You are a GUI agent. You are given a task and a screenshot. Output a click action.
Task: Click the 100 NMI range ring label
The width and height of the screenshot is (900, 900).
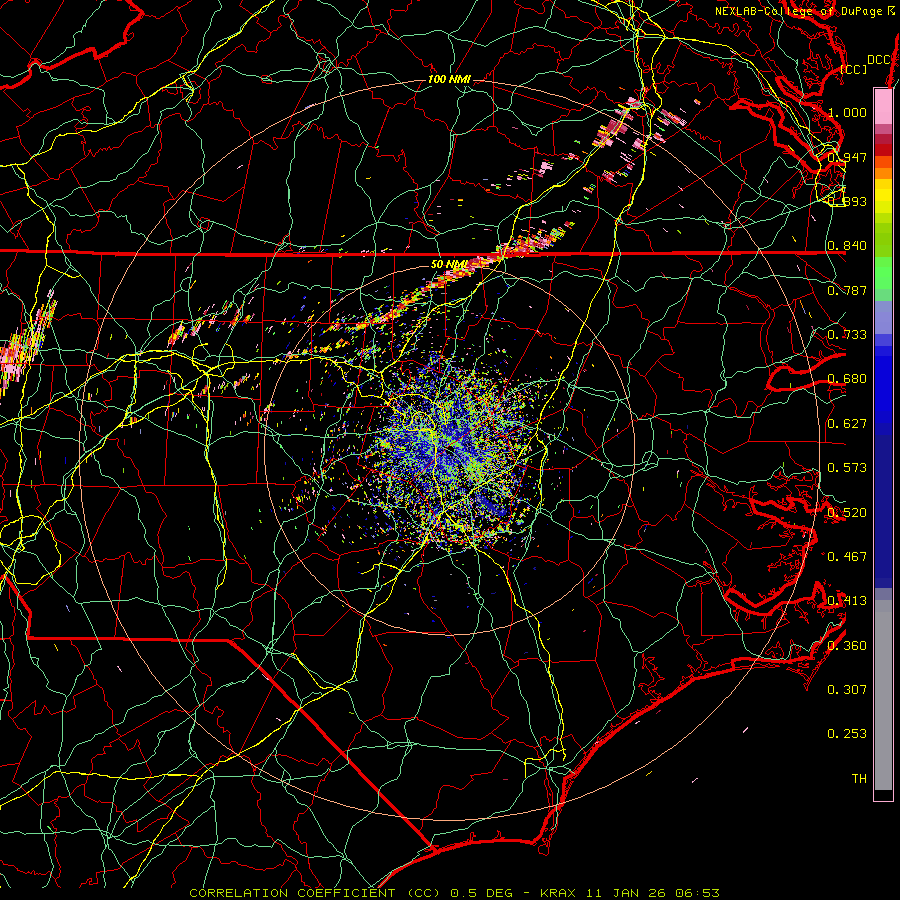(449, 79)
